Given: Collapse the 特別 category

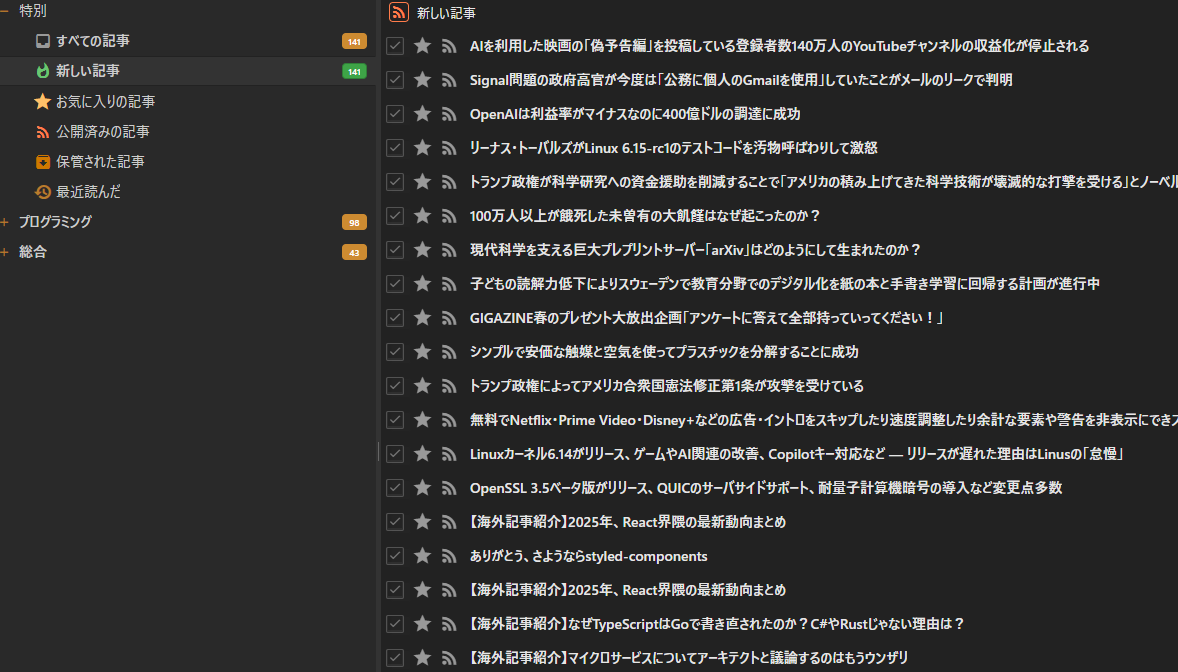Looking at the screenshot, I should pyautogui.click(x=5, y=11).
